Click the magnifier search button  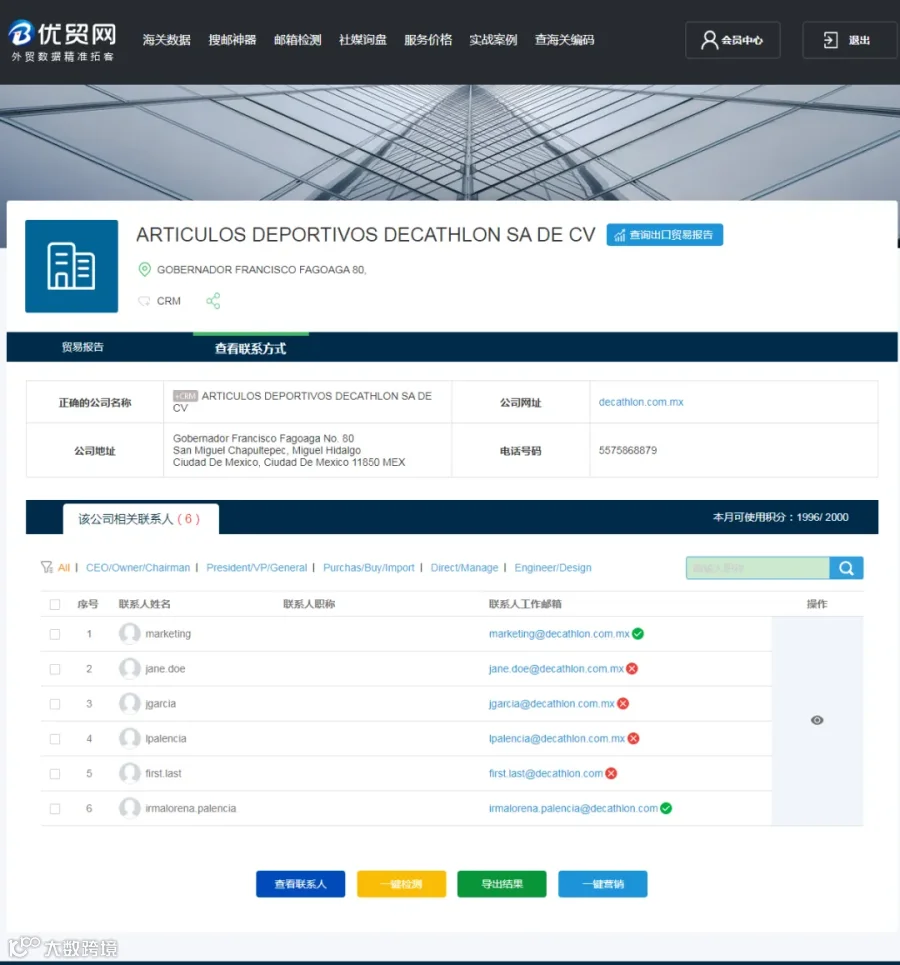click(x=846, y=568)
